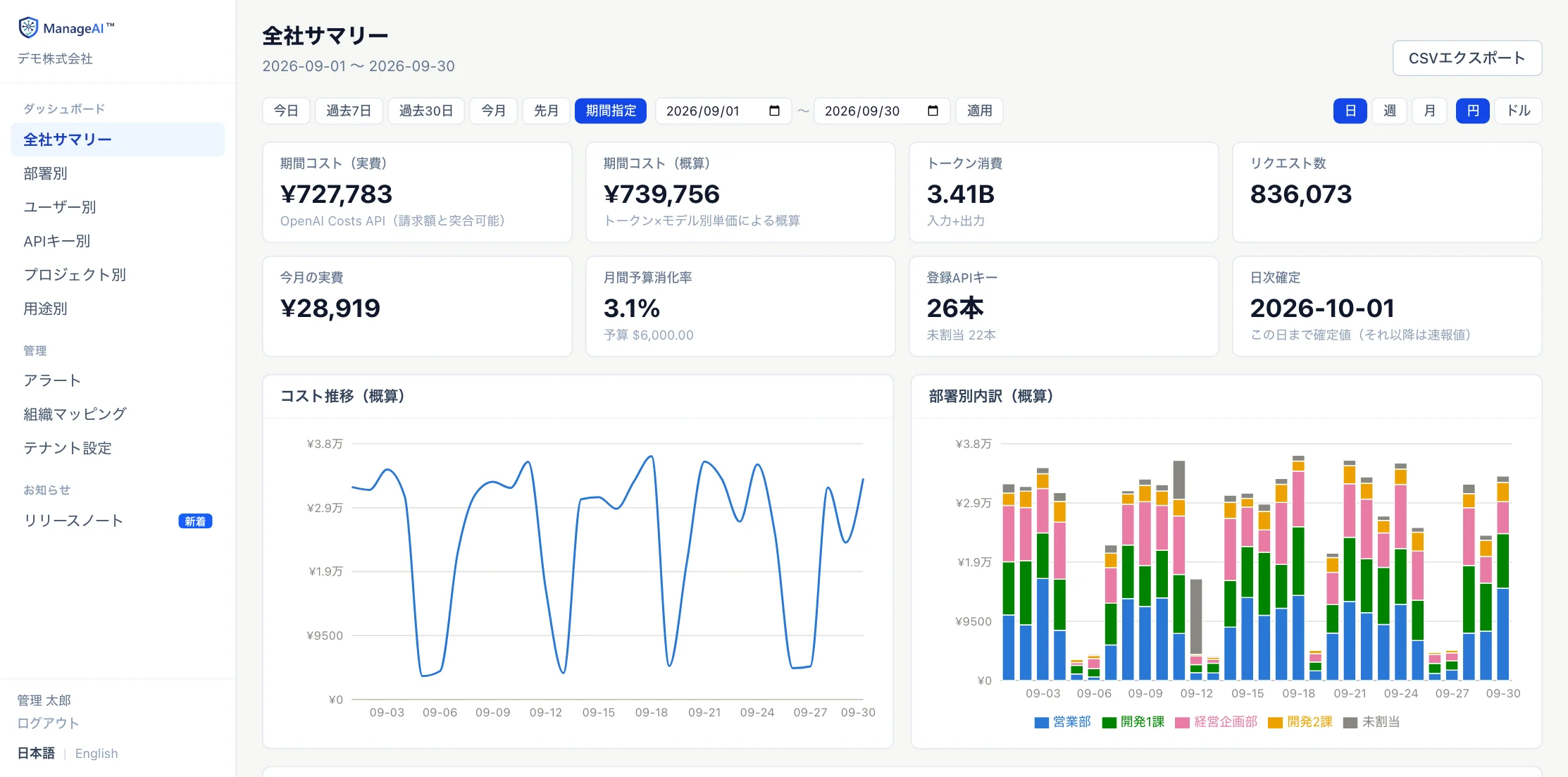This screenshot has width=1568, height=777.
Task: Toggle 経営企画部 pink legend swatch
Action: [1182, 722]
